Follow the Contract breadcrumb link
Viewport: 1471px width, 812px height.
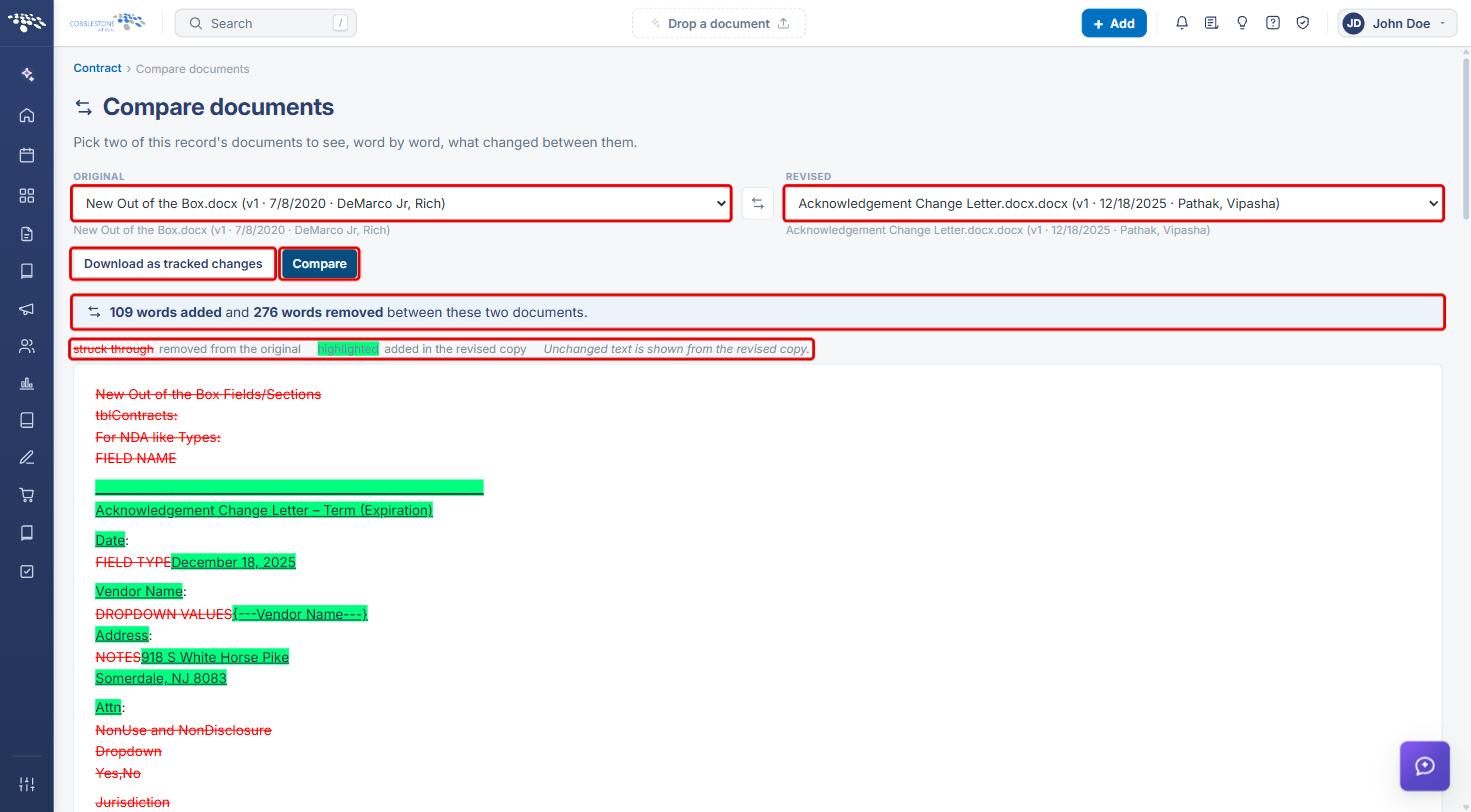point(97,68)
